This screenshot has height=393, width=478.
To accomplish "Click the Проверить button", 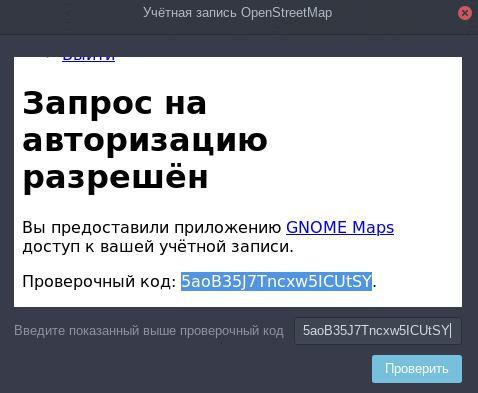I will pos(417,369).
